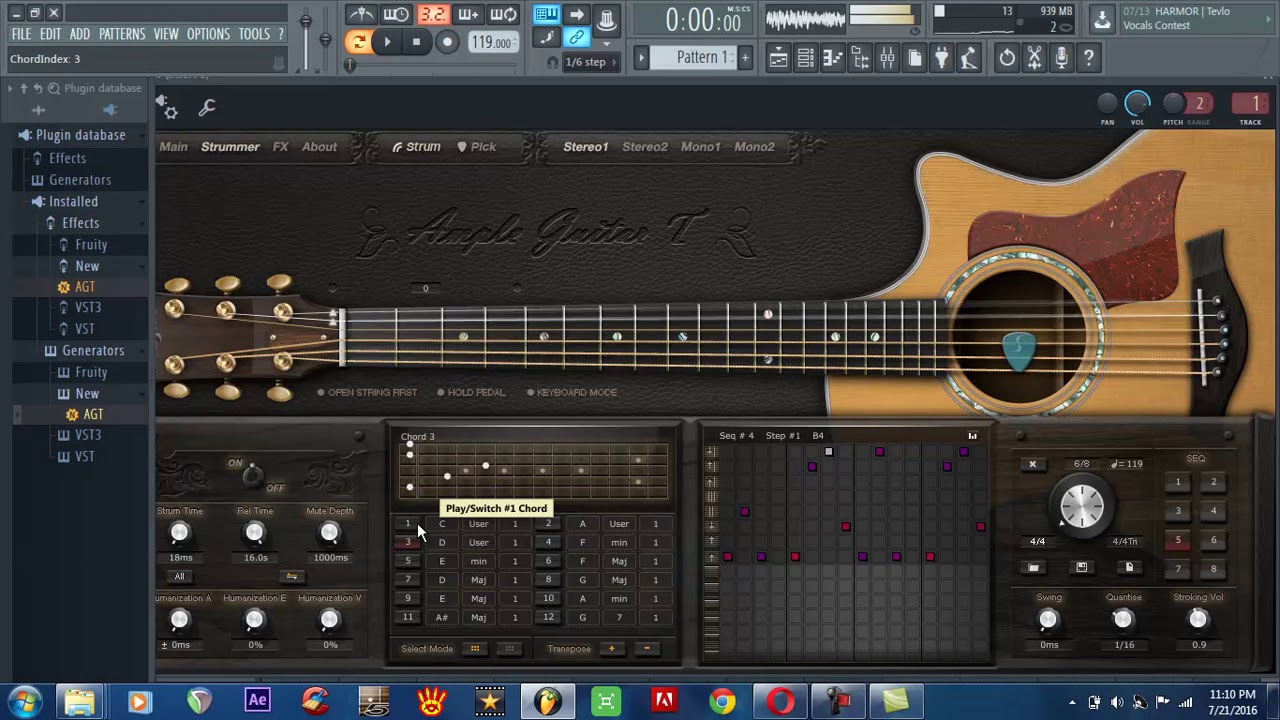The image size is (1280, 720).
Task: Open the OPTIONS menu
Action: click(x=208, y=34)
